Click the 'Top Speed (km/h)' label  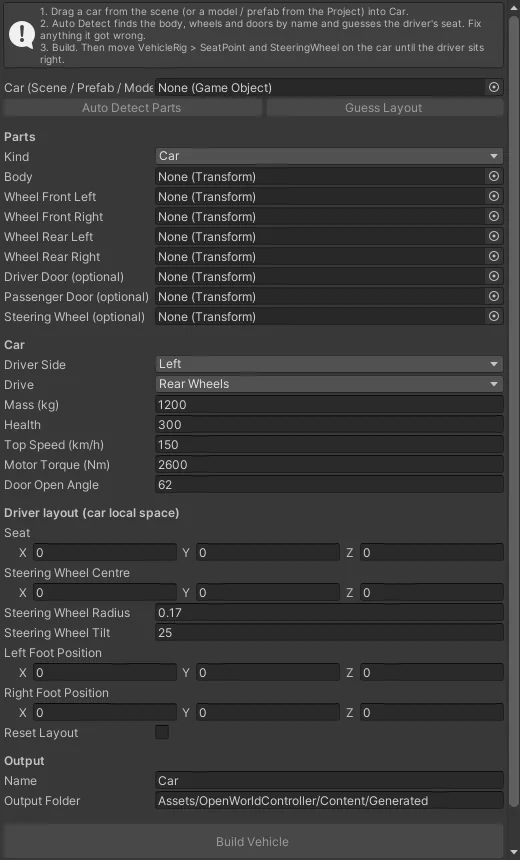pos(54,445)
